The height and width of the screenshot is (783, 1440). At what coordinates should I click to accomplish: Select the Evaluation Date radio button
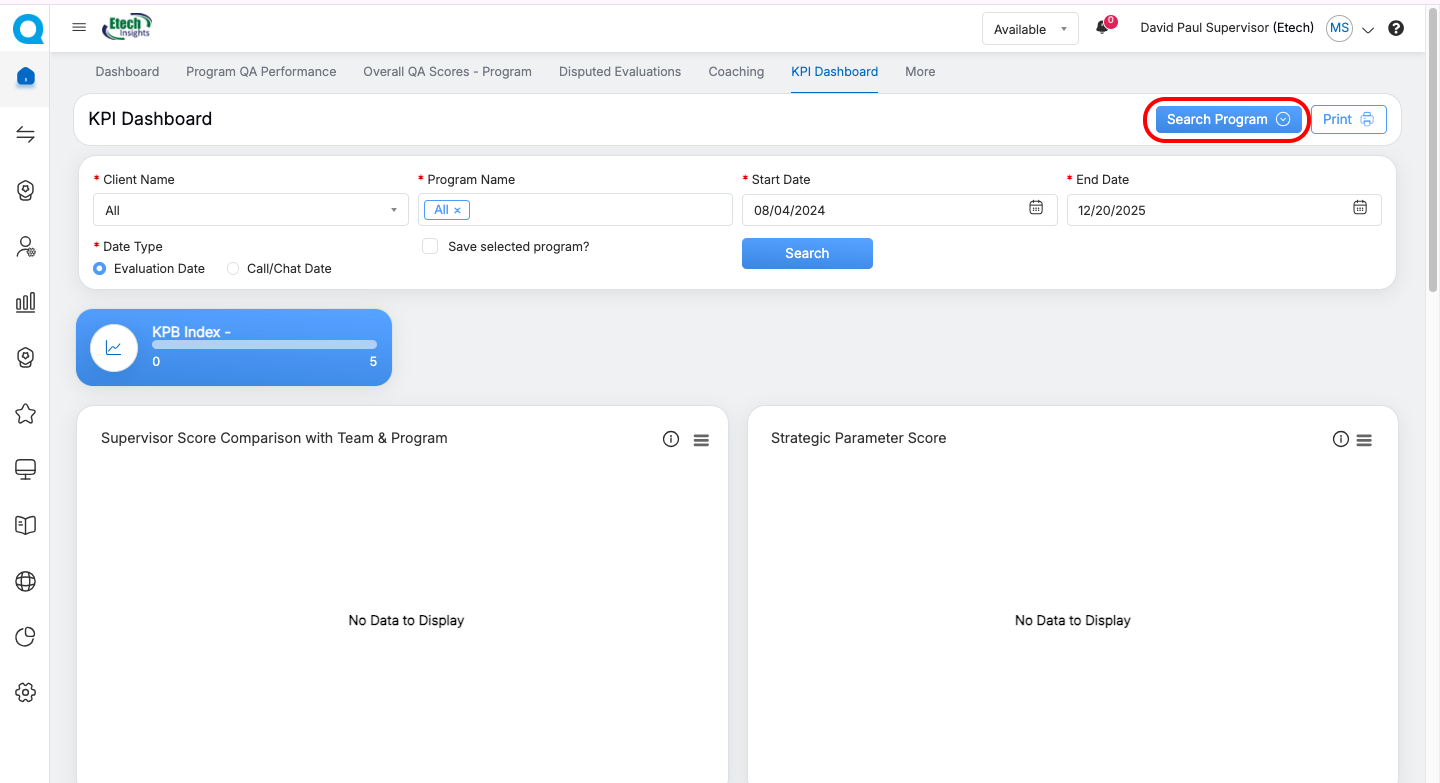pos(100,269)
